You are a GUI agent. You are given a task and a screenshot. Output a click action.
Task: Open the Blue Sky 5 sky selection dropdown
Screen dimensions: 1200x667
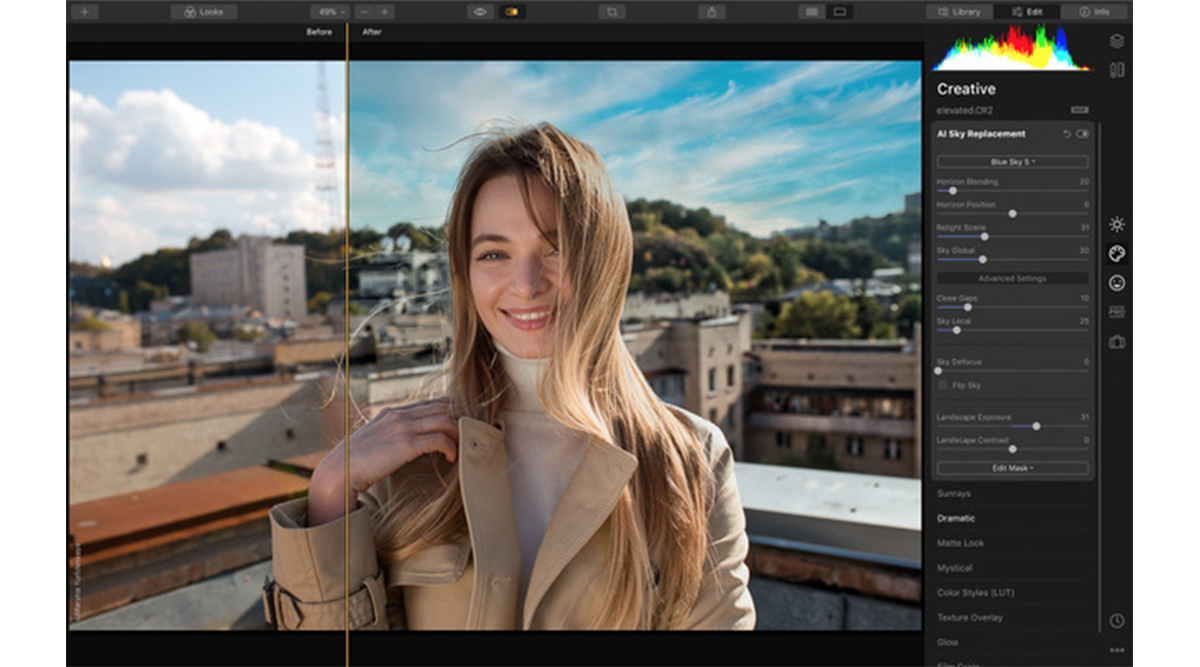coord(1012,161)
